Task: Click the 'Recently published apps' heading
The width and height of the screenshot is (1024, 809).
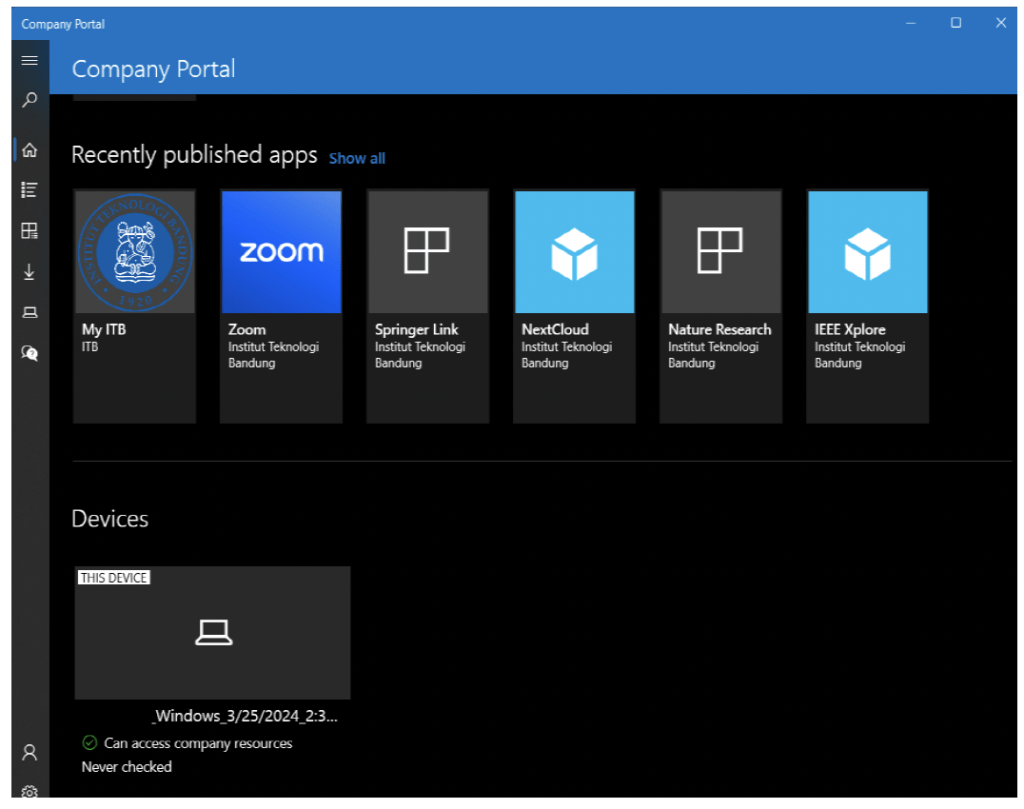Action: [194, 155]
